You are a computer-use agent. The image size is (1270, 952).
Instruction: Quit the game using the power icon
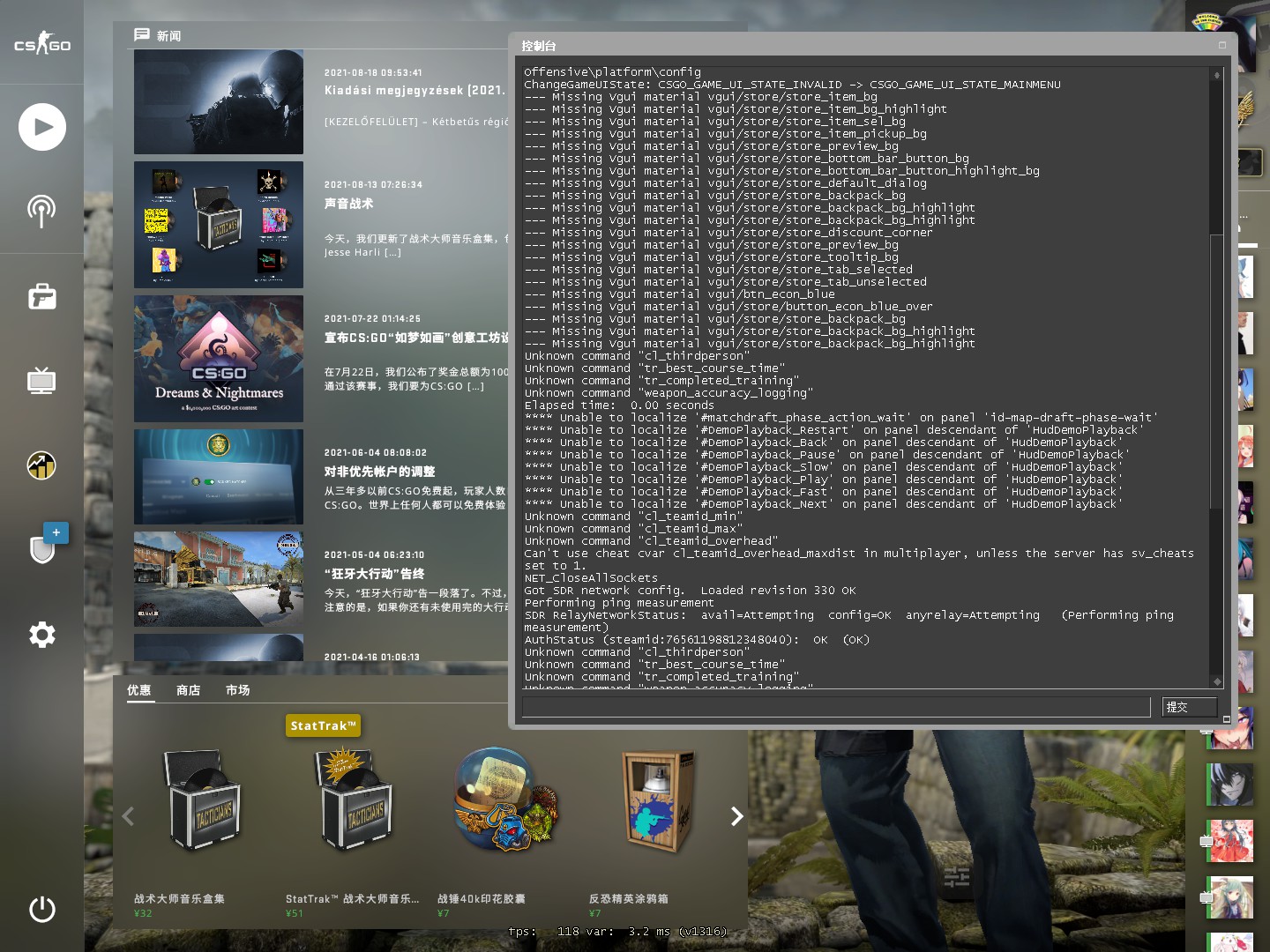pos(42,909)
